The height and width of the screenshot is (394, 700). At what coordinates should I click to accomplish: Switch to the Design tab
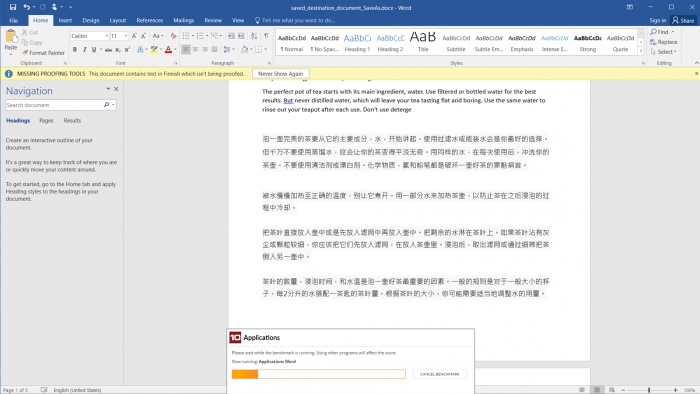click(91, 20)
